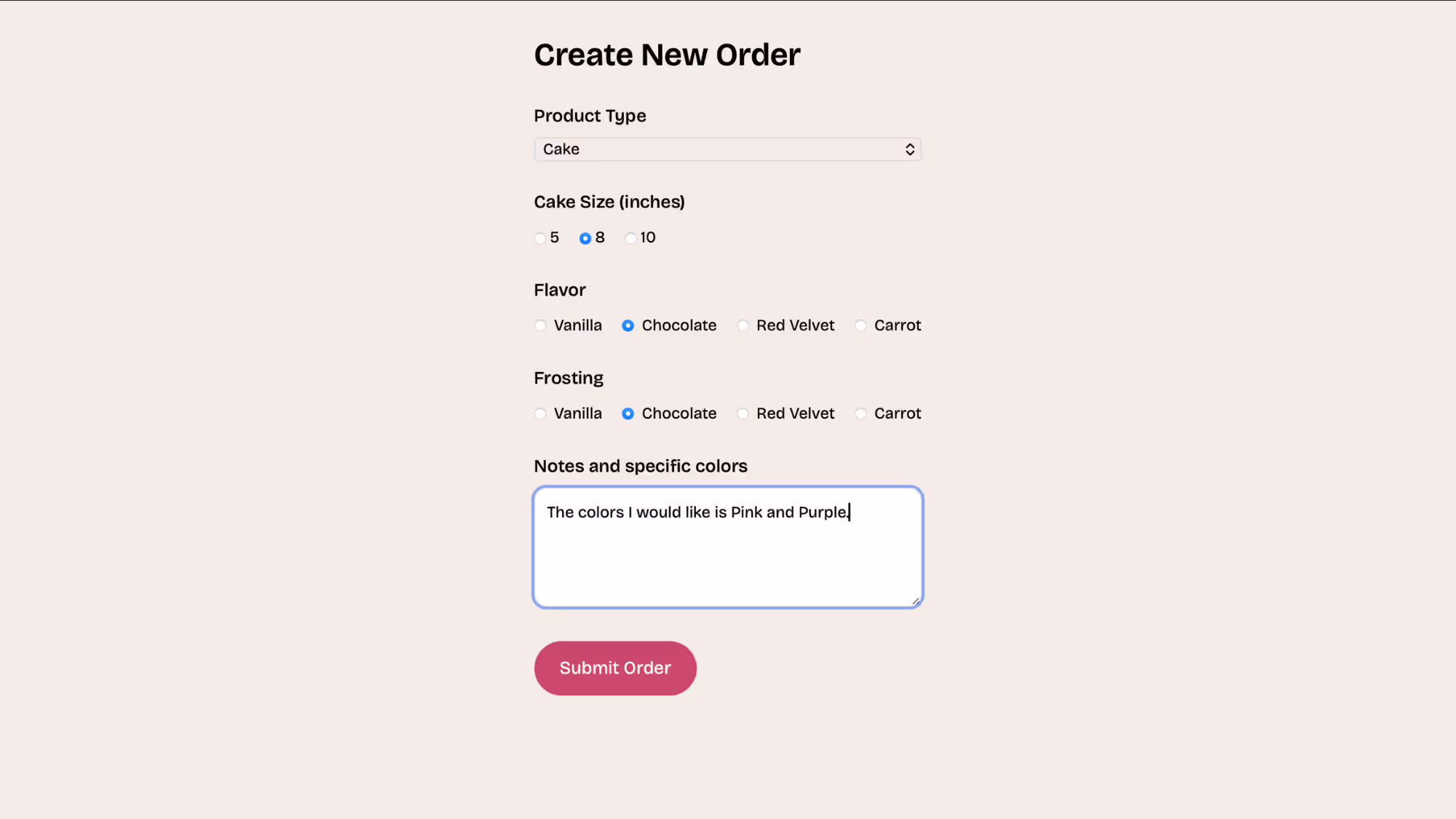
Task: Select the 5 inch cake size
Action: 540,238
